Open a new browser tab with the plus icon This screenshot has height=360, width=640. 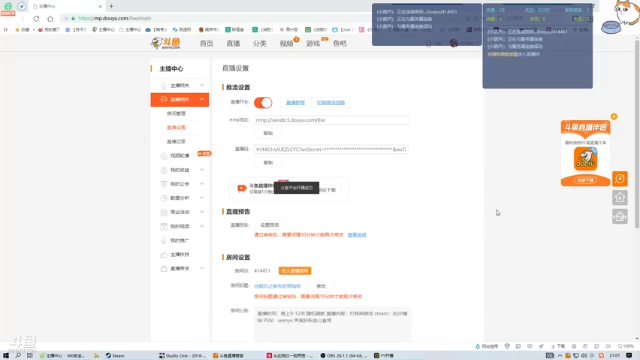coord(111,6)
